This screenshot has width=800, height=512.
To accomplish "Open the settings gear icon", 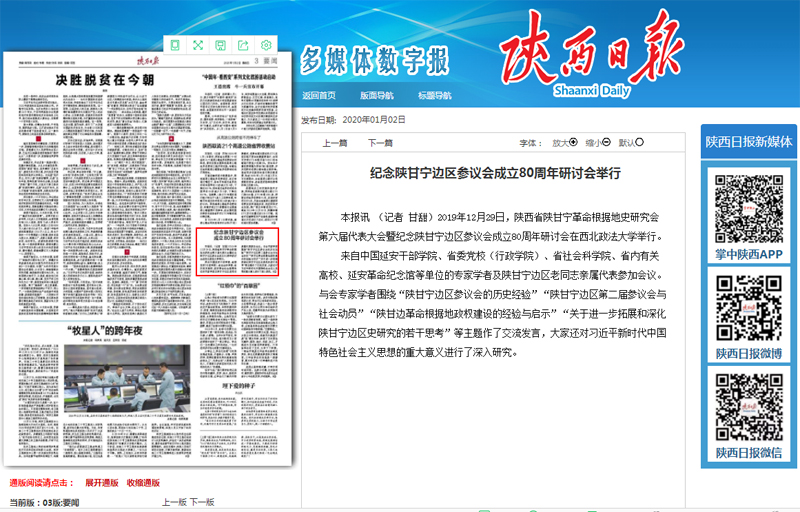I will pos(266,45).
